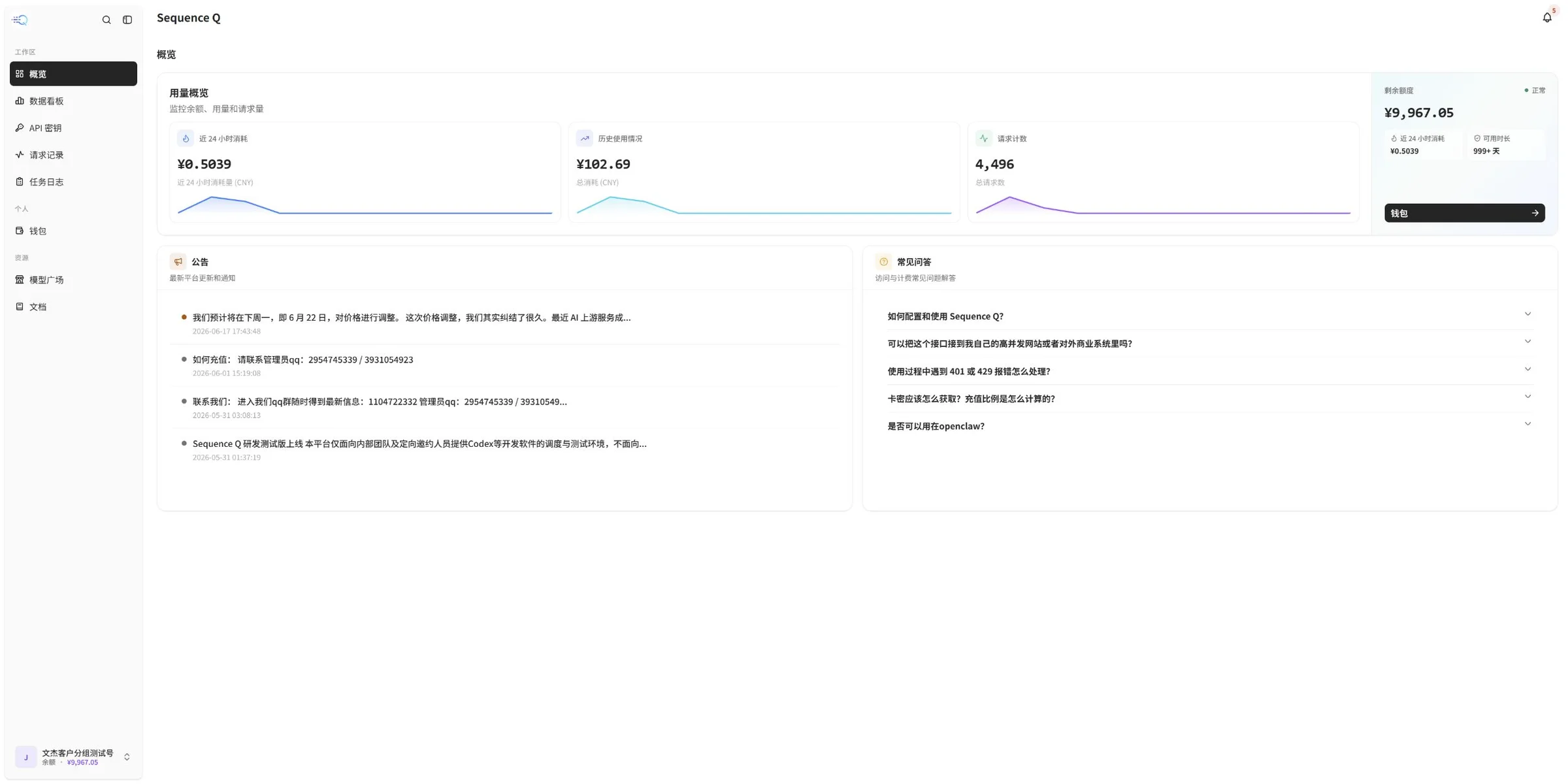Click the 最新平台更新和通知 subtitle
This screenshot has width=1568, height=784.
click(203, 278)
